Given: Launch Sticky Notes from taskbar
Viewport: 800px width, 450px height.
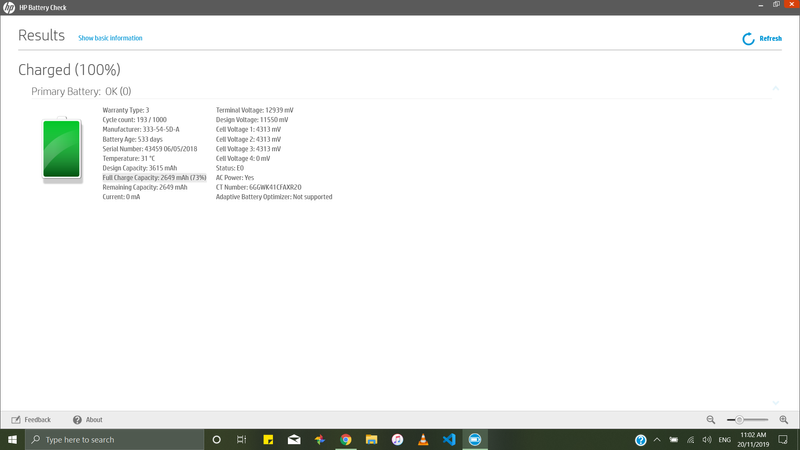Looking at the screenshot, I should (268, 439).
